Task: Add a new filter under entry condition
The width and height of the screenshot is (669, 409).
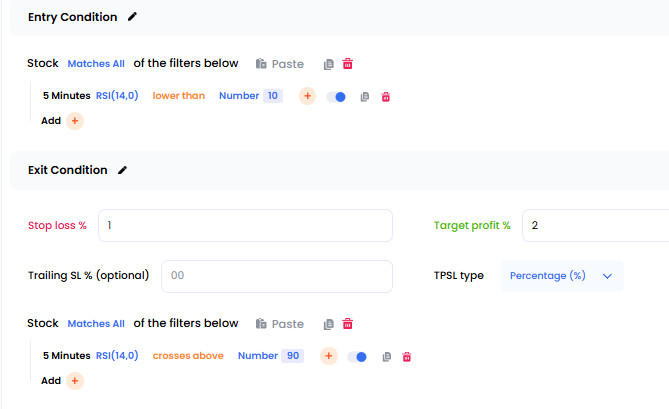Action: tap(75, 121)
